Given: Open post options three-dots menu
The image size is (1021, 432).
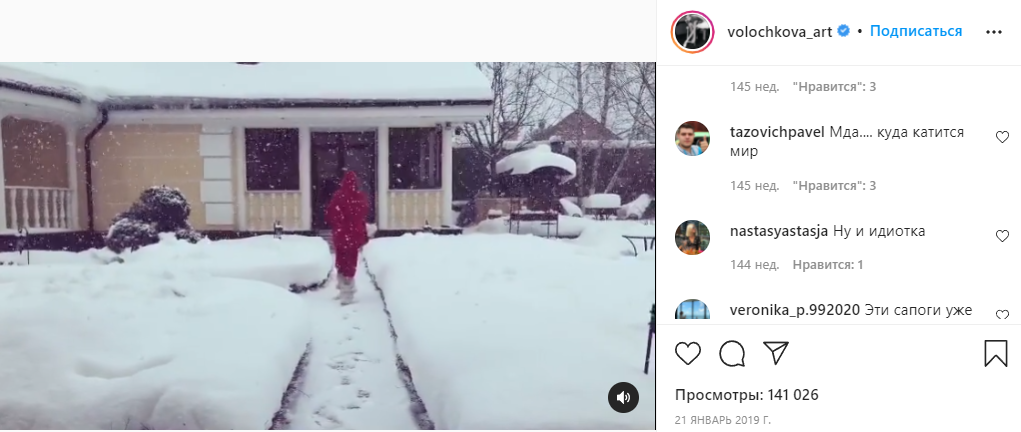Looking at the screenshot, I should click(x=994, y=32).
